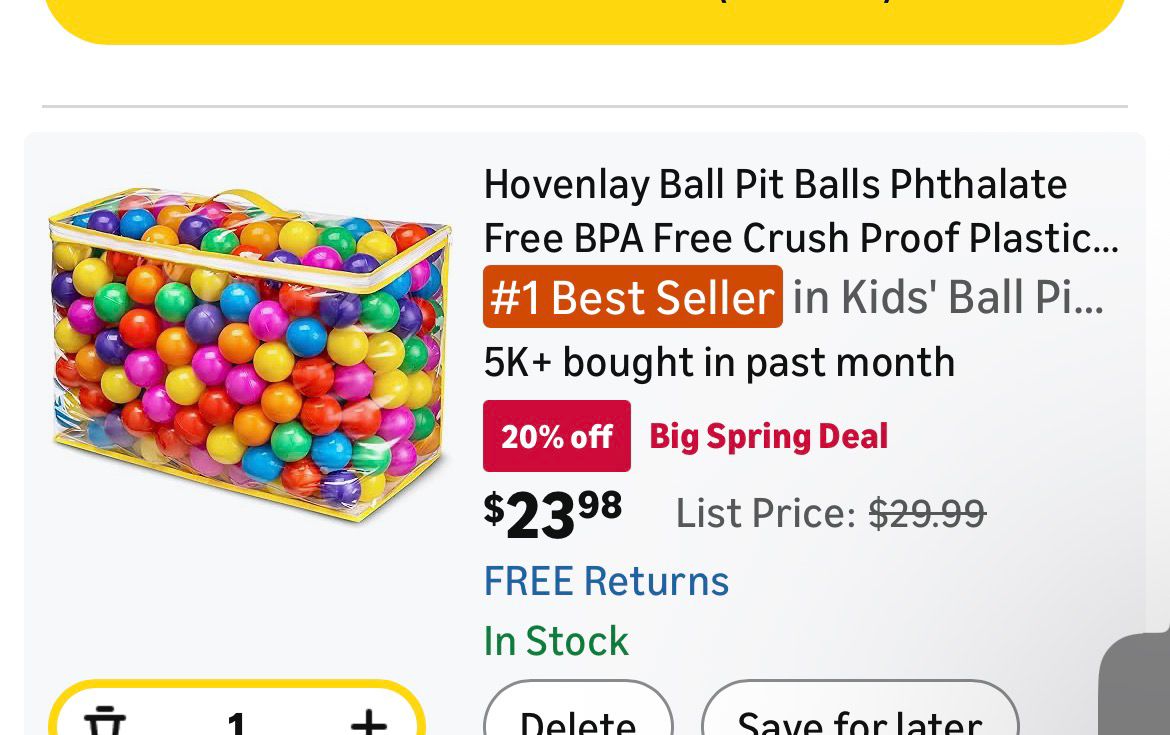Open the Hovenlay Ball Pit Balls title
The width and height of the screenshot is (1170, 735).
pos(776,185)
